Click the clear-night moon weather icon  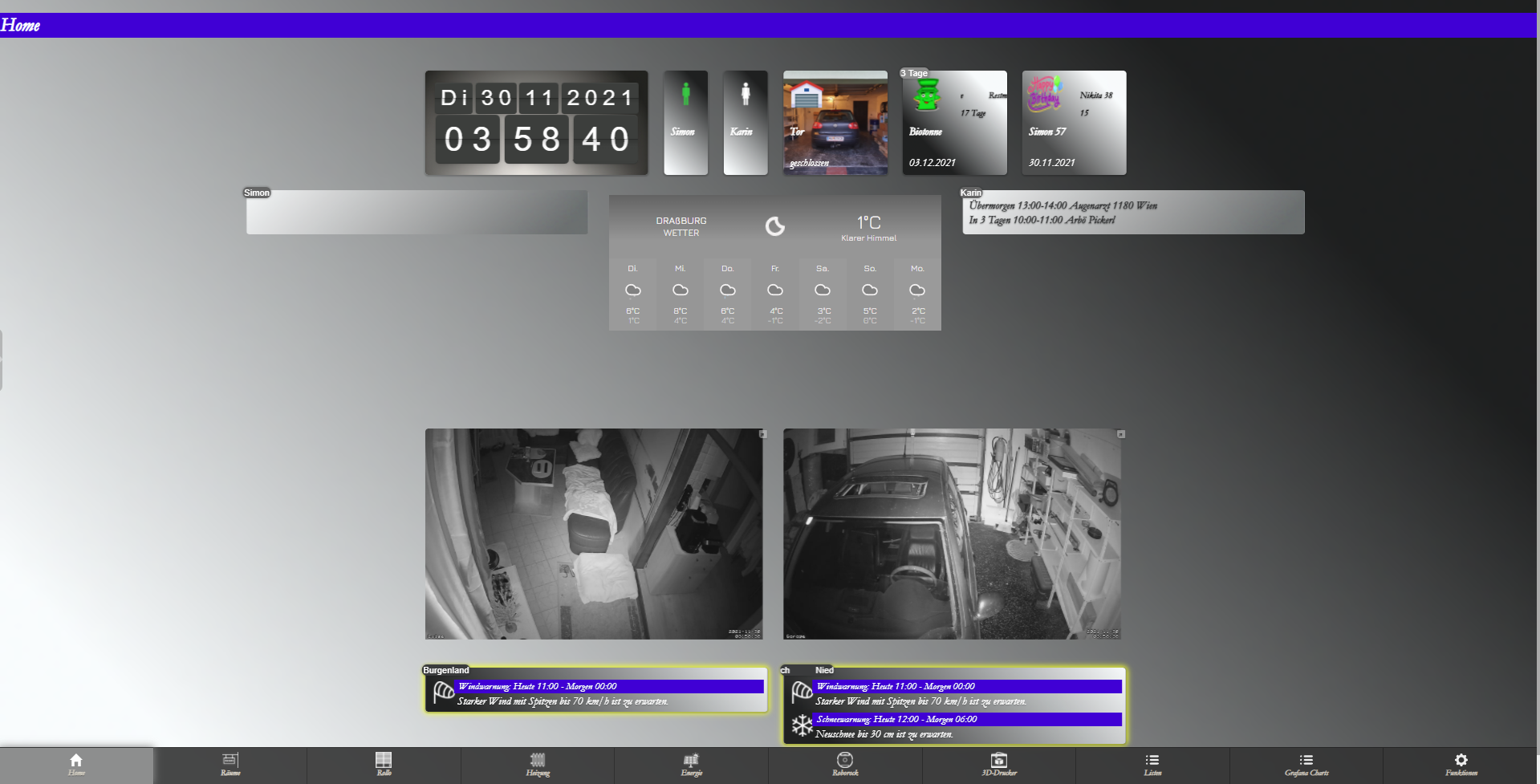coord(775,226)
